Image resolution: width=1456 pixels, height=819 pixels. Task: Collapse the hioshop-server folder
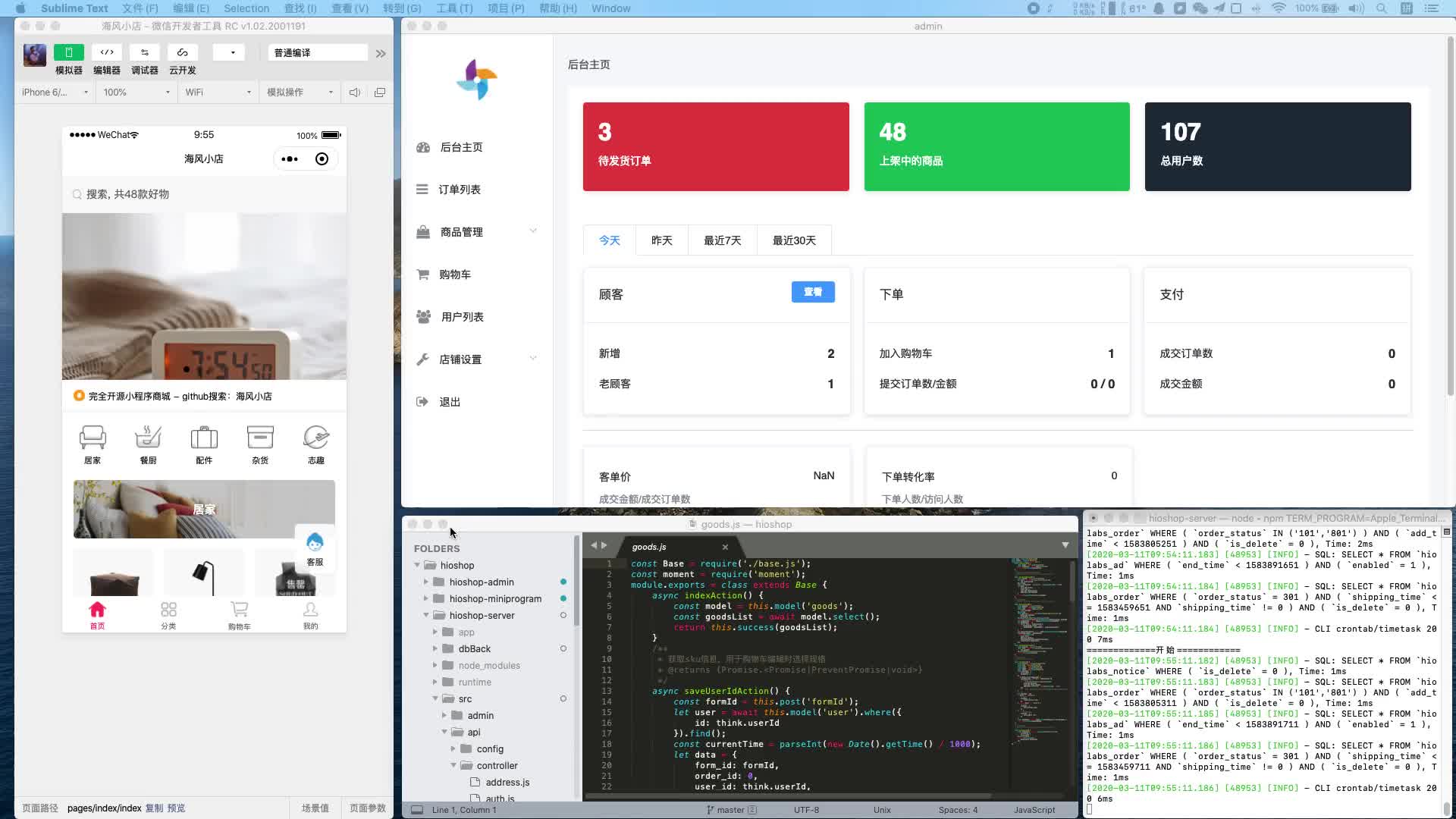tap(426, 615)
